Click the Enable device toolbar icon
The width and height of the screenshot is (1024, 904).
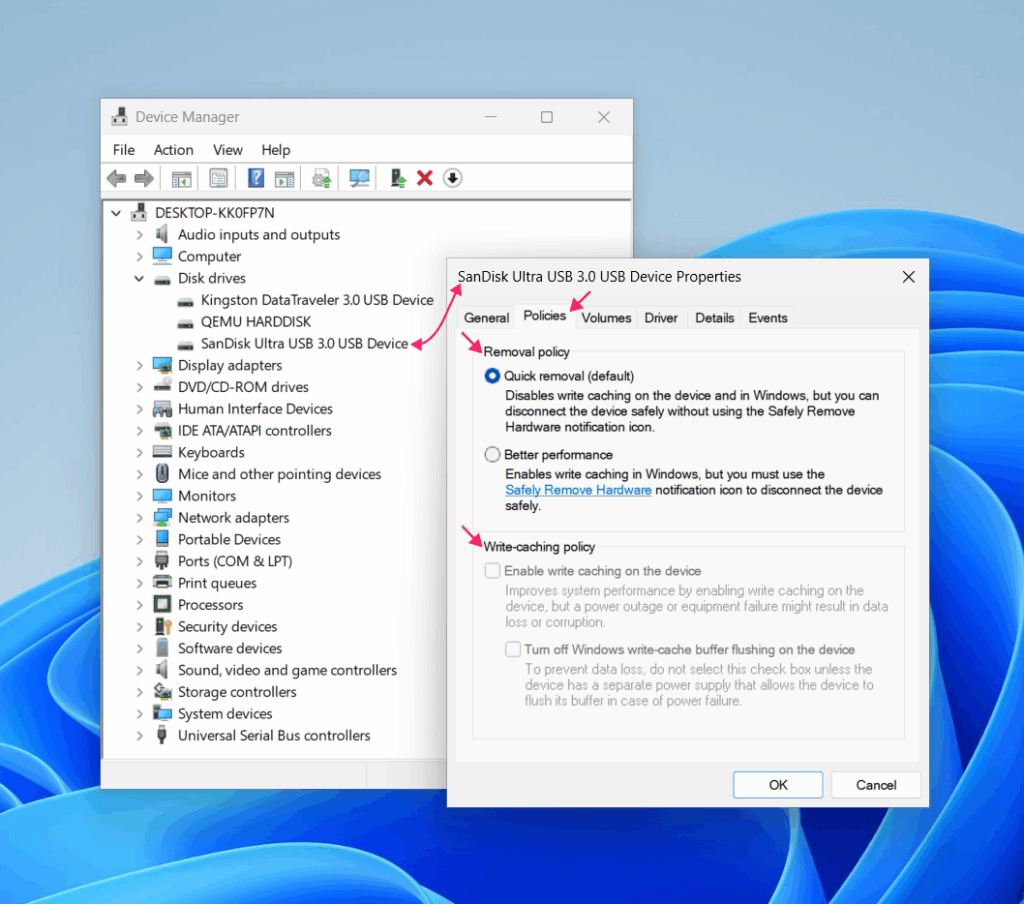tap(398, 178)
